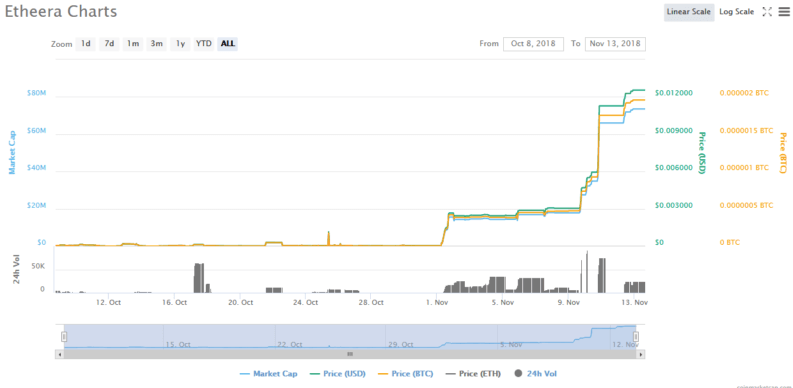Set zoom to 7d

[109, 44]
